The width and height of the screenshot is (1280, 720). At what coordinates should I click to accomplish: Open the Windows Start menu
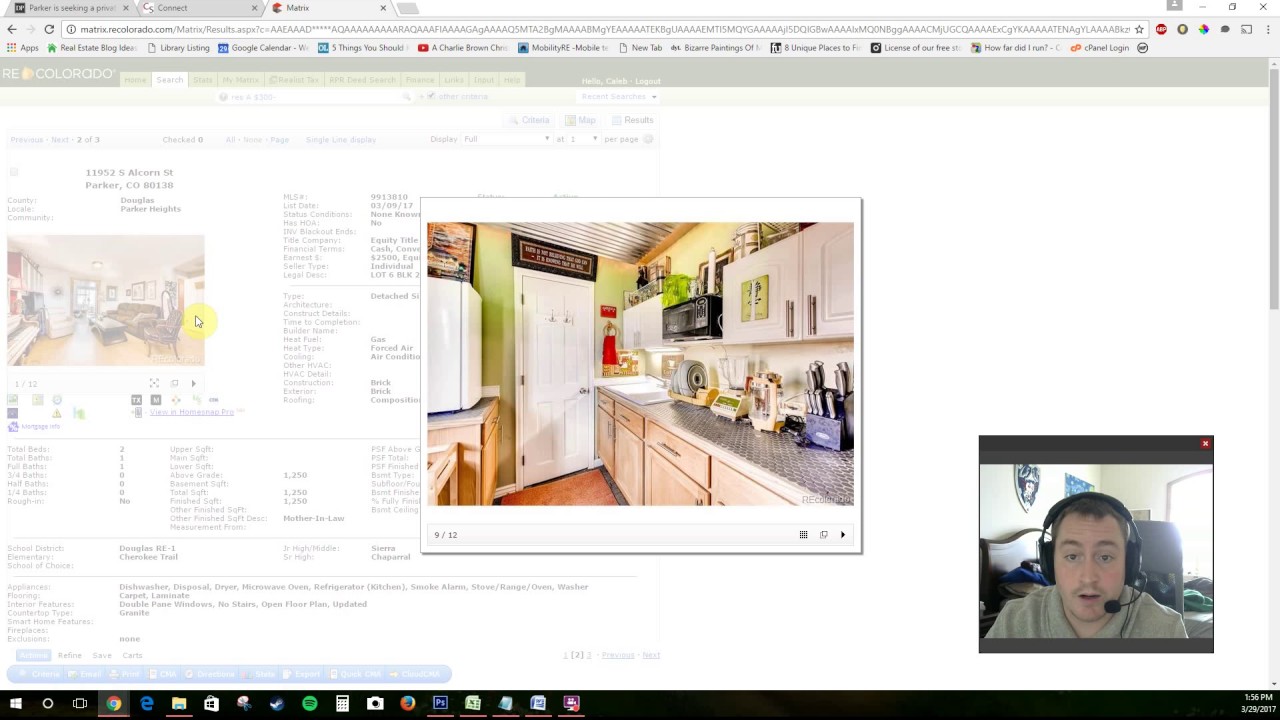point(15,703)
